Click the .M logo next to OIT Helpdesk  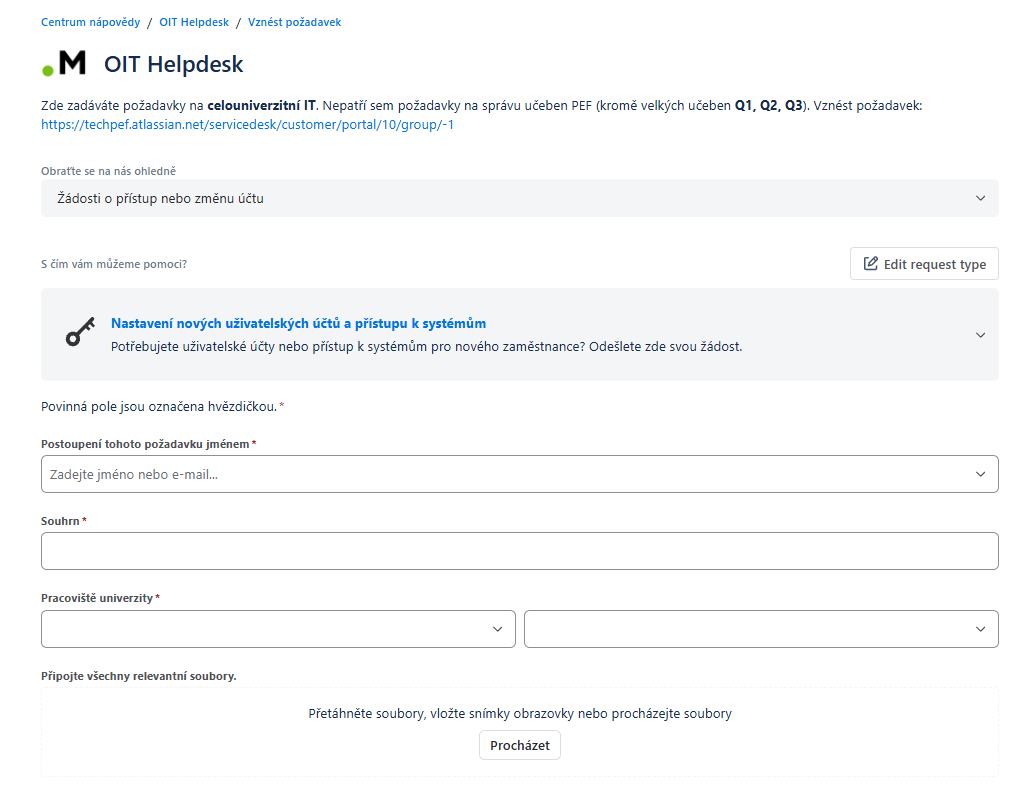pos(63,63)
